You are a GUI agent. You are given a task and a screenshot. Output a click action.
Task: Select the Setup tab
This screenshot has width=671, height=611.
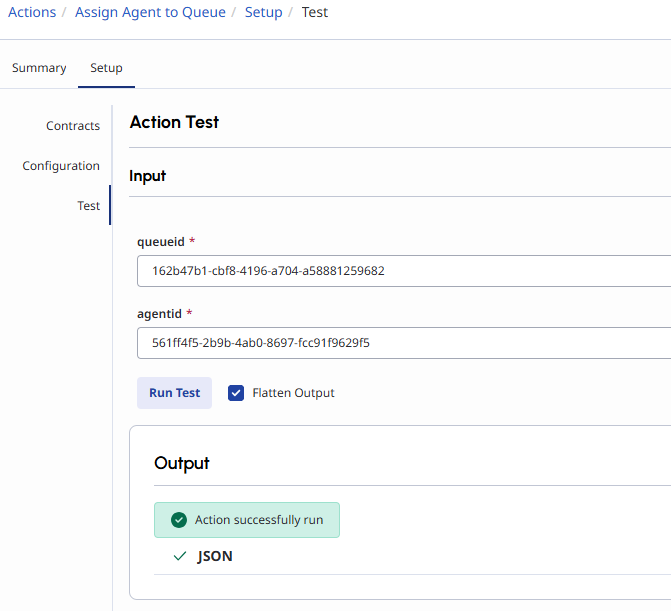click(x=106, y=68)
